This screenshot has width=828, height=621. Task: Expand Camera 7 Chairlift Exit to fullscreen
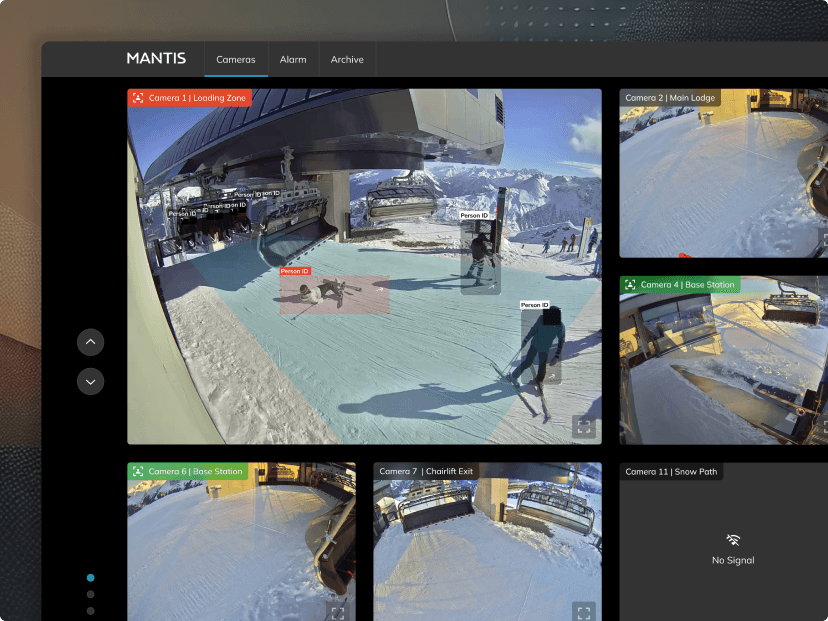[x=584, y=613]
